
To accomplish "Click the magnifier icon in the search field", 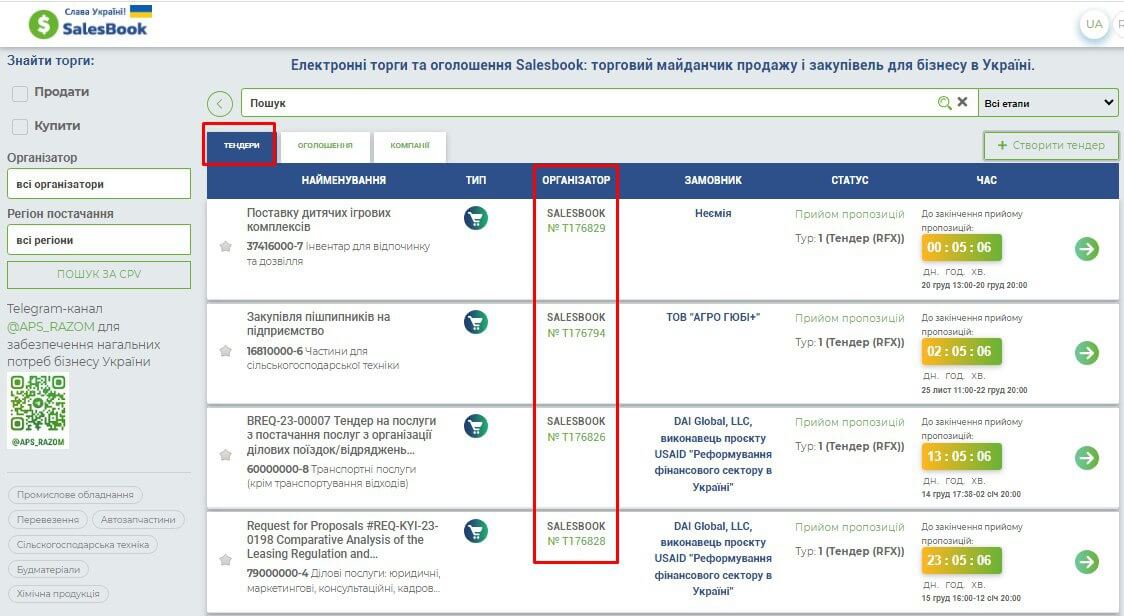I will pos(945,103).
